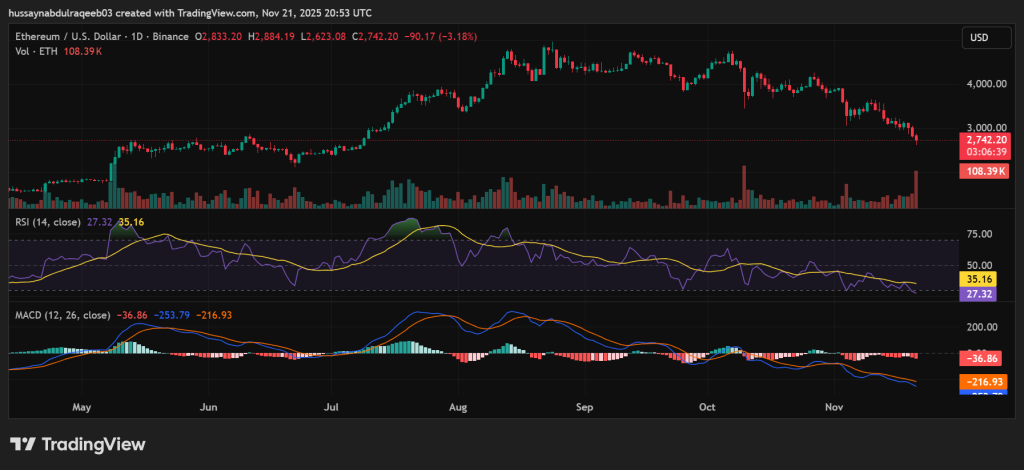Click the yellow 35.16 RSI average label
1024x470 pixels.
tap(976, 279)
